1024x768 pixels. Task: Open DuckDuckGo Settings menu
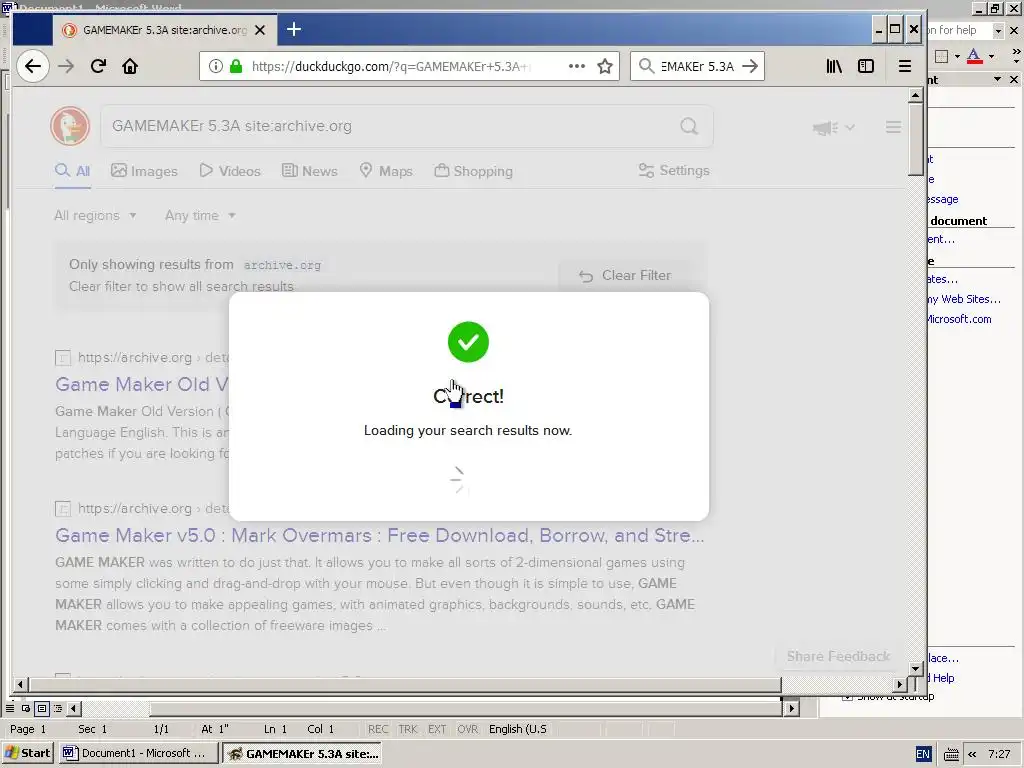[x=674, y=170]
